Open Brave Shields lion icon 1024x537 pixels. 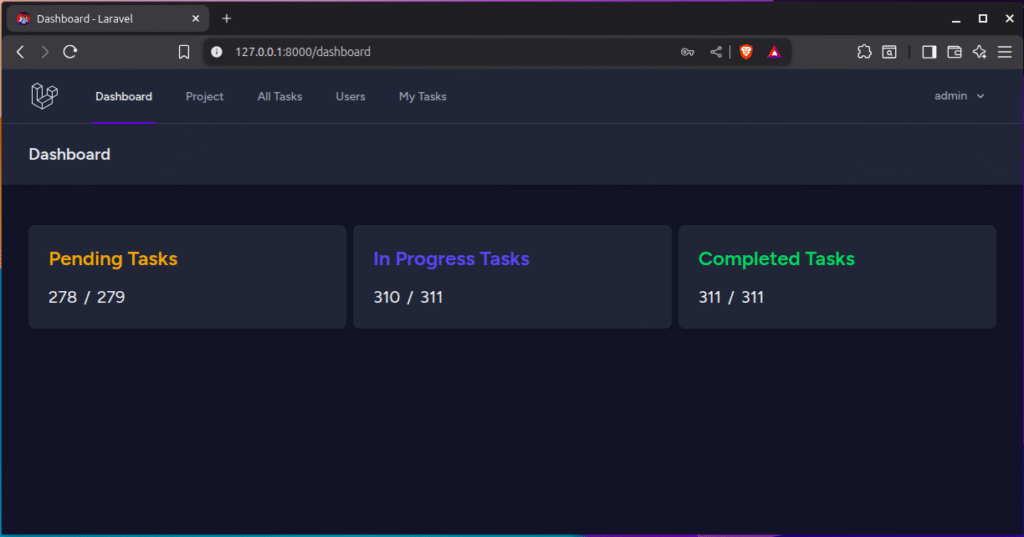[745, 52]
